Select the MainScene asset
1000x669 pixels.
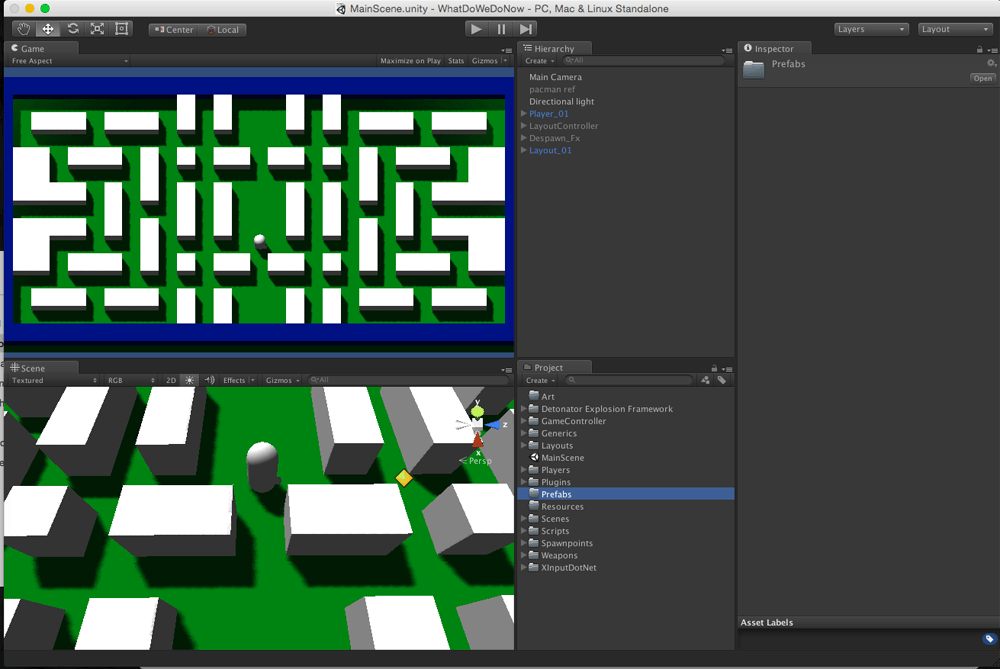click(x=562, y=458)
